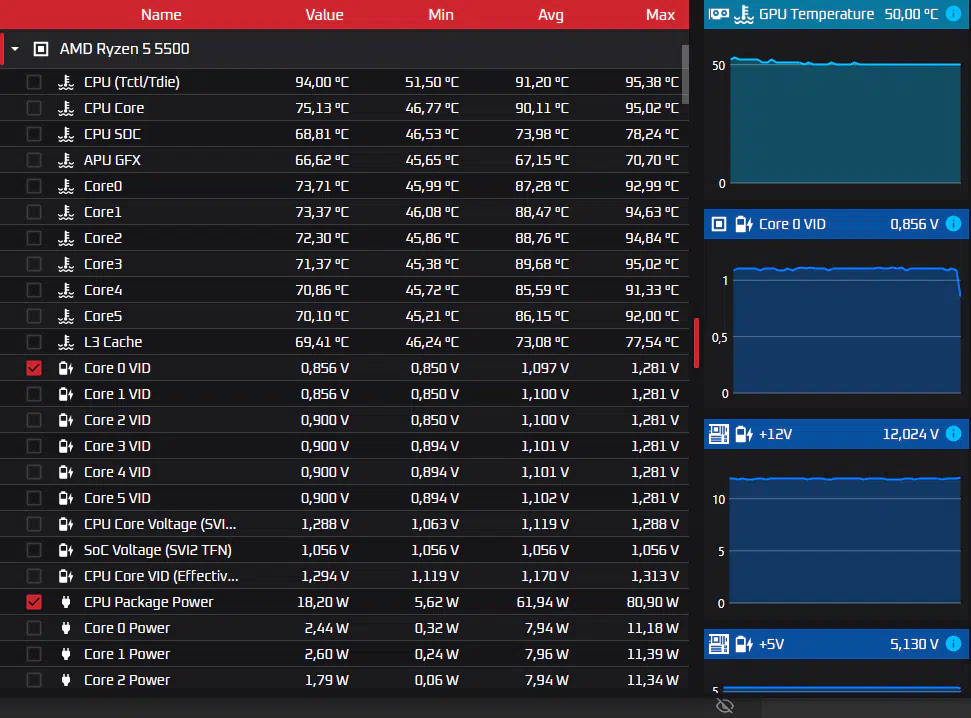Click the temperature icon next to APU GFX

pos(66,160)
